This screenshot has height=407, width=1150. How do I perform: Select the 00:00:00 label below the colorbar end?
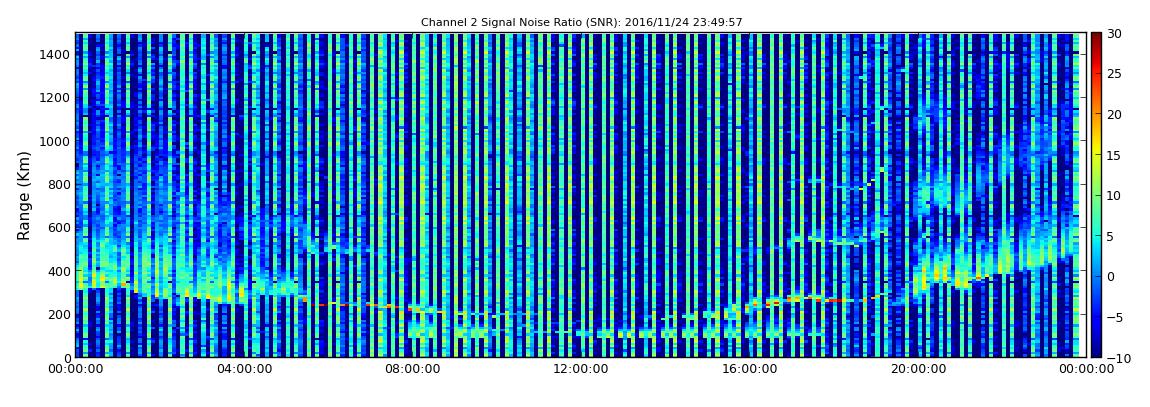(x=1086, y=369)
